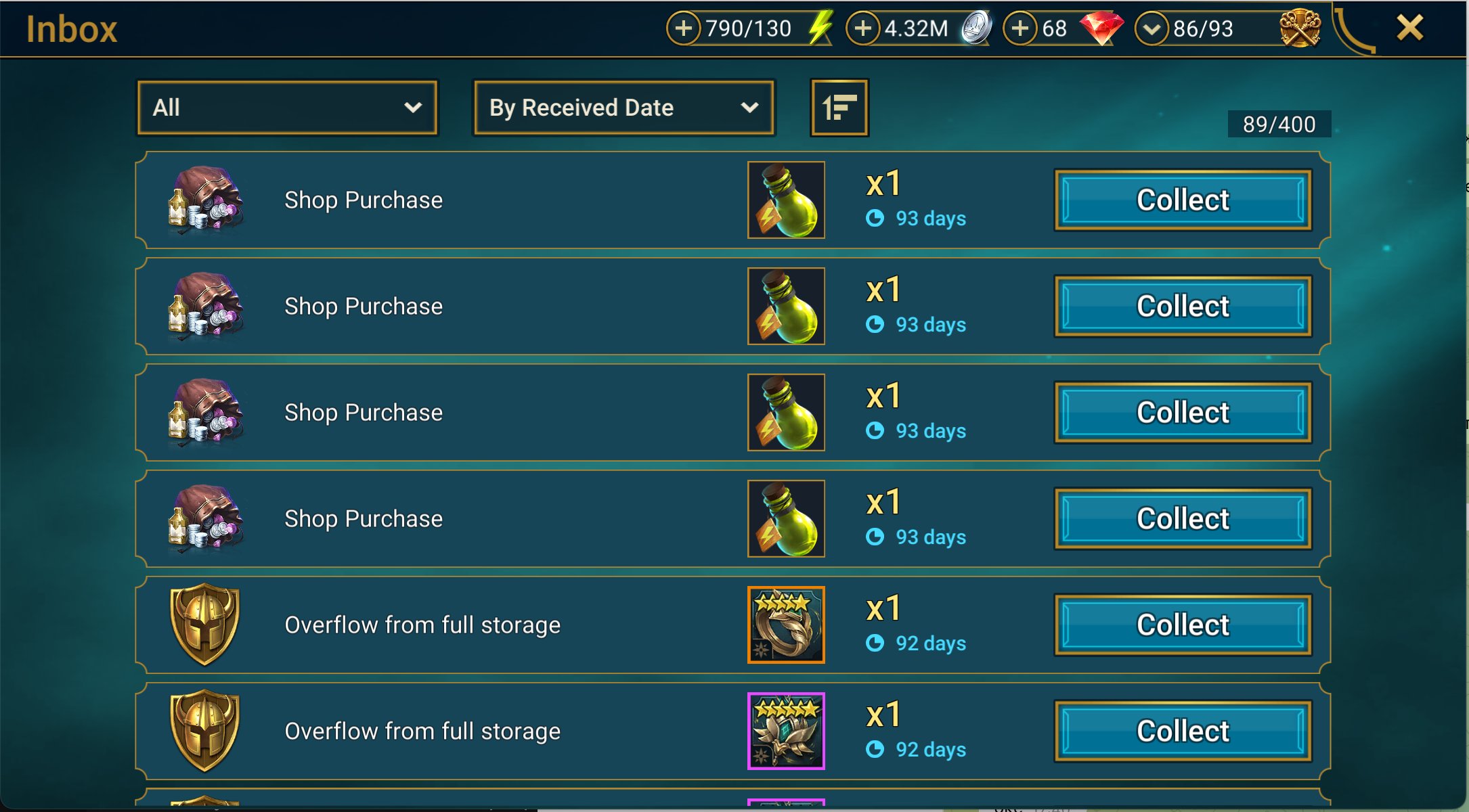Viewport: 1469px width, 812px height.
Task: Click the second Shop Purchase potion thumbnail
Action: pos(786,307)
